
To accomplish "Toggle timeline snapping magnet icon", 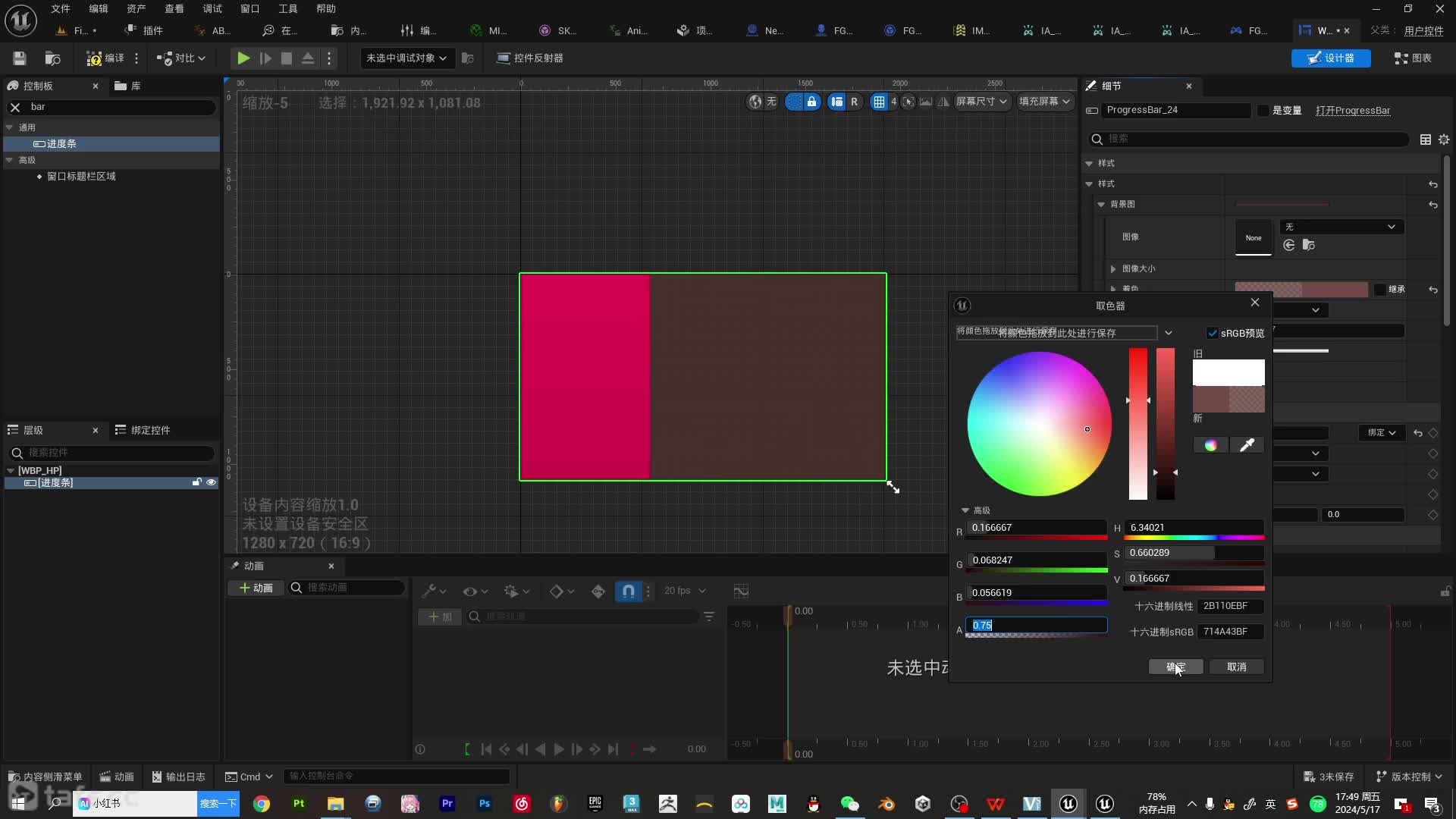I will (629, 591).
